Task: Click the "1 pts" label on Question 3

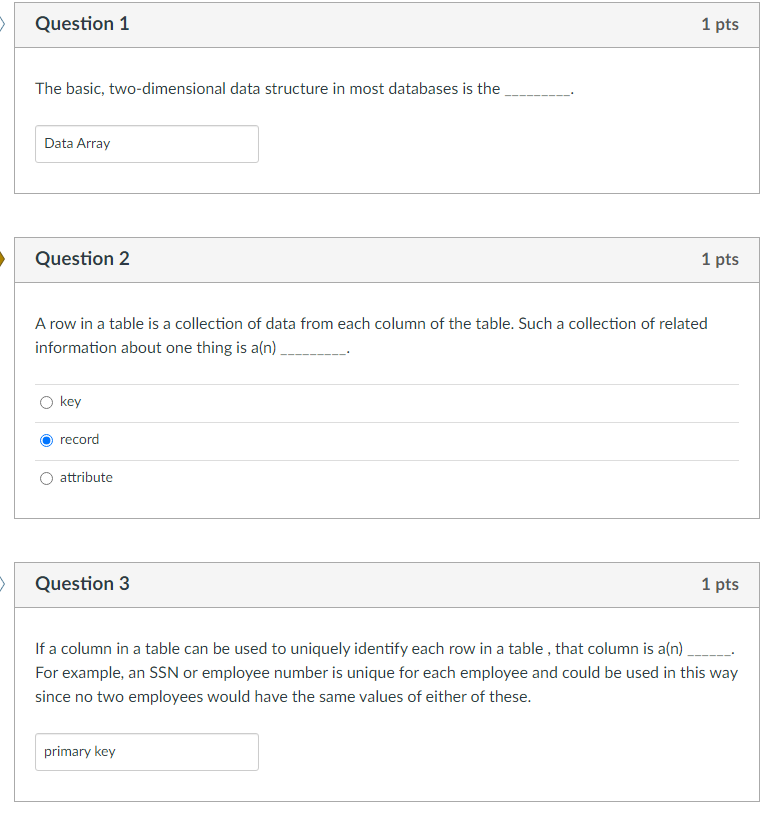Action: 720,583
